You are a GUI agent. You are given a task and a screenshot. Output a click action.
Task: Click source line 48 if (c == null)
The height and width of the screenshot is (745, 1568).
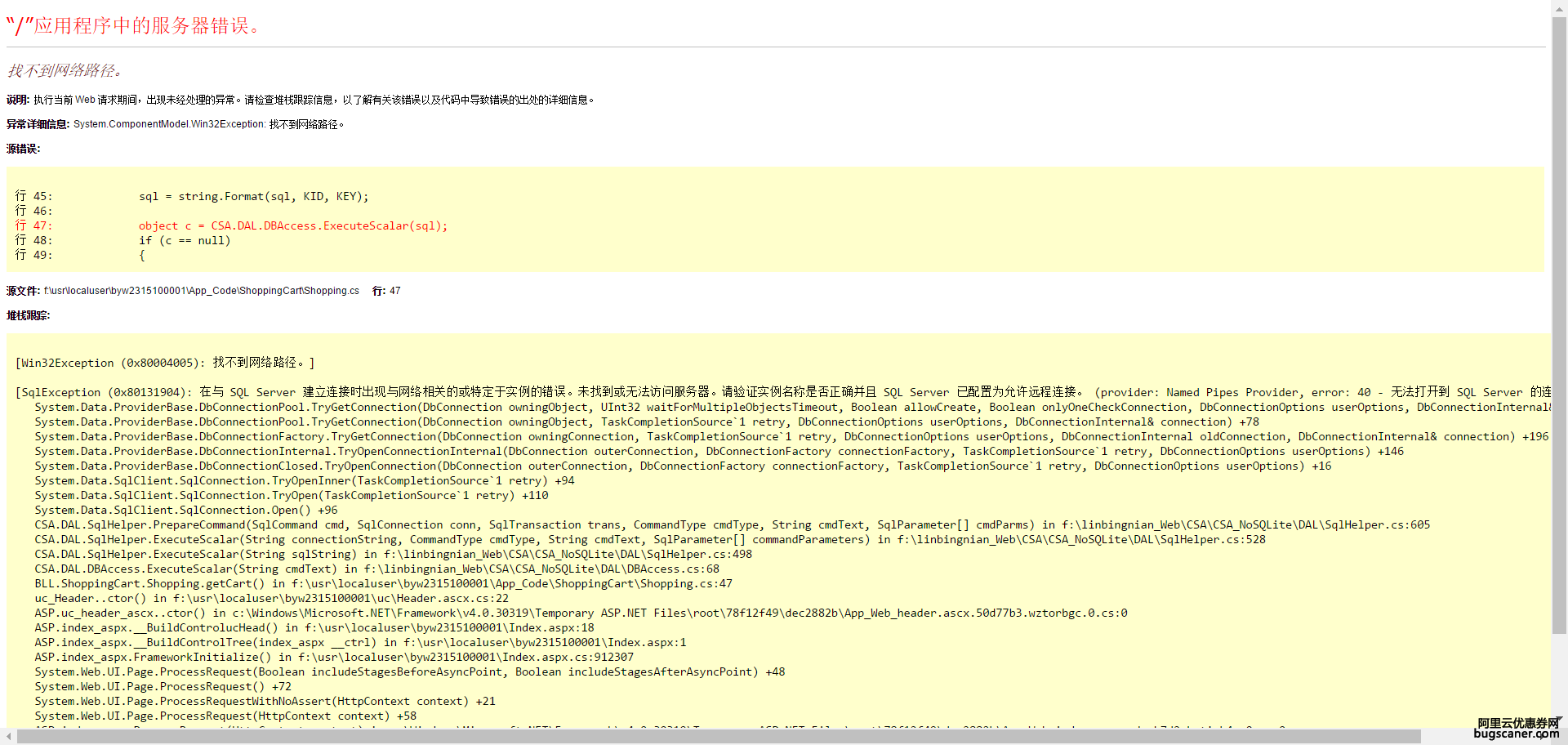[x=185, y=240]
